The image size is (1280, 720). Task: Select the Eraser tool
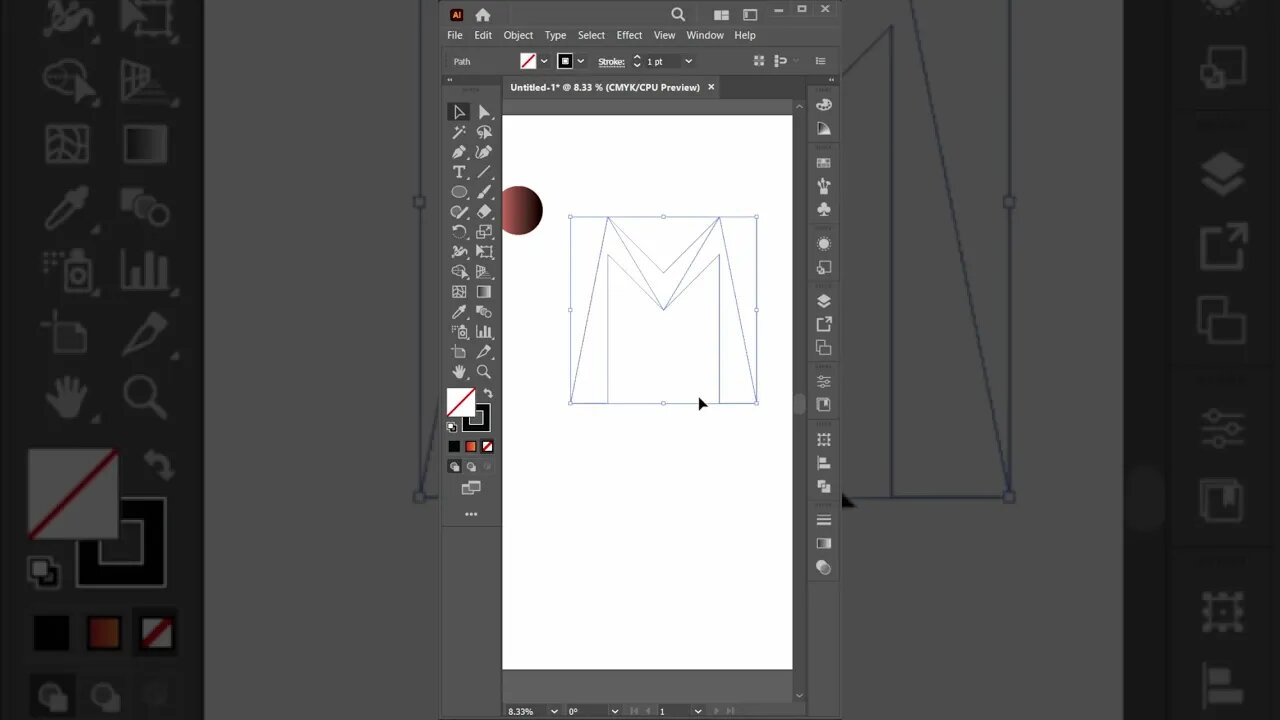tap(484, 212)
